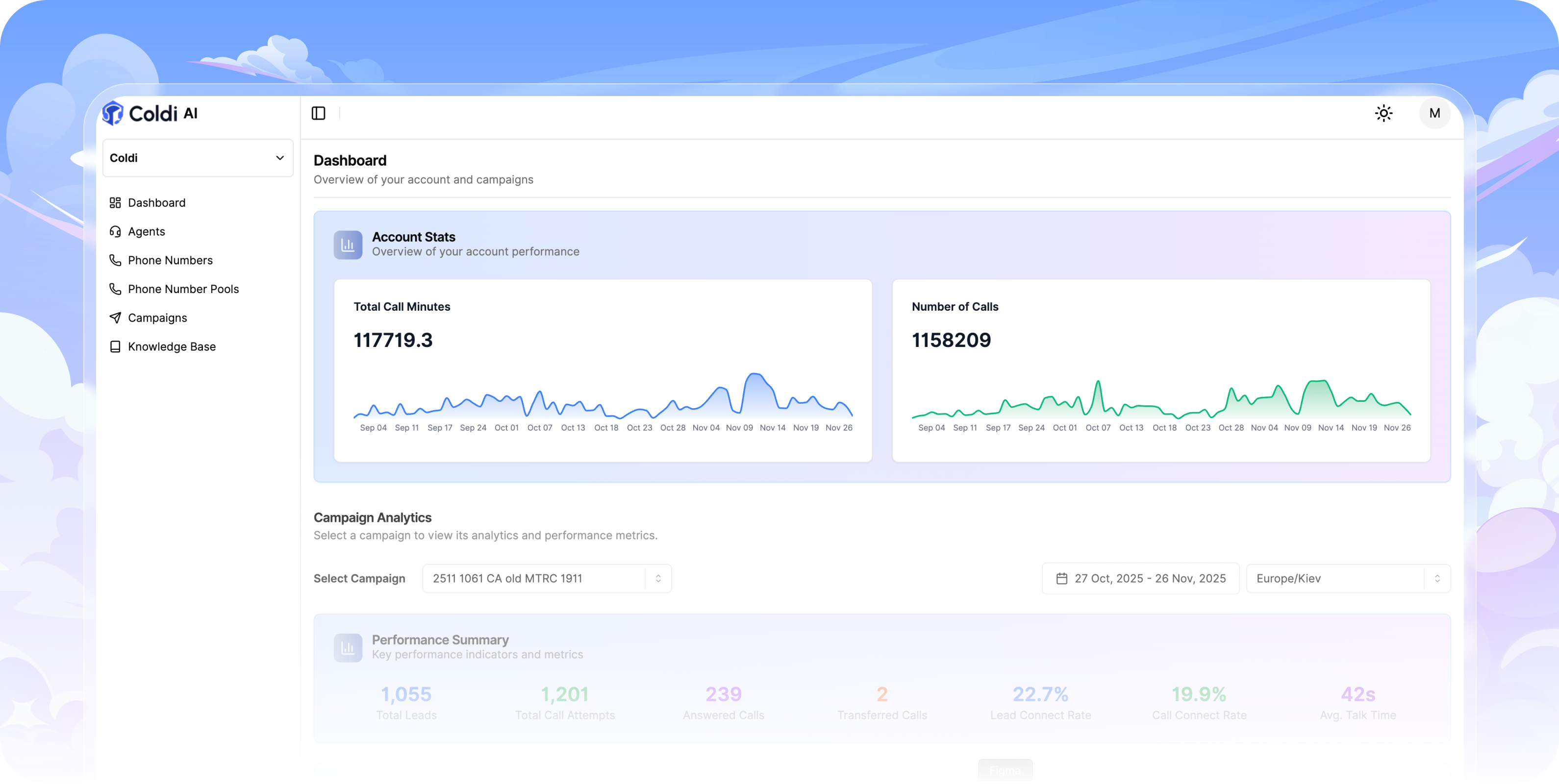Click the Campaigns paper-plane icon
This screenshot has width=1559, height=784.
point(115,317)
